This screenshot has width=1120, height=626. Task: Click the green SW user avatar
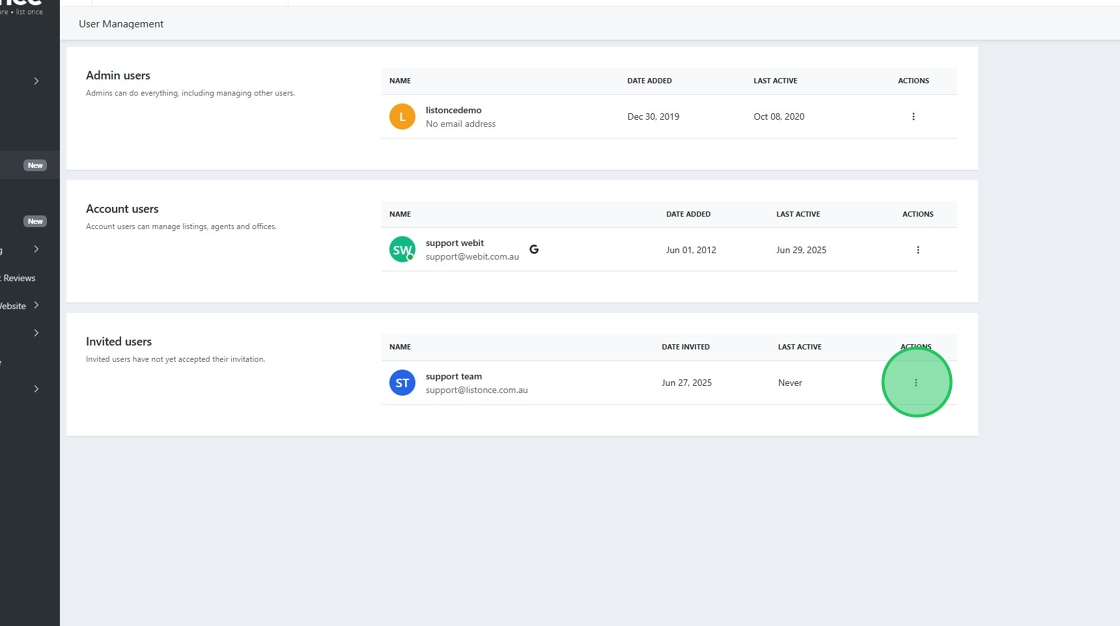point(402,250)
